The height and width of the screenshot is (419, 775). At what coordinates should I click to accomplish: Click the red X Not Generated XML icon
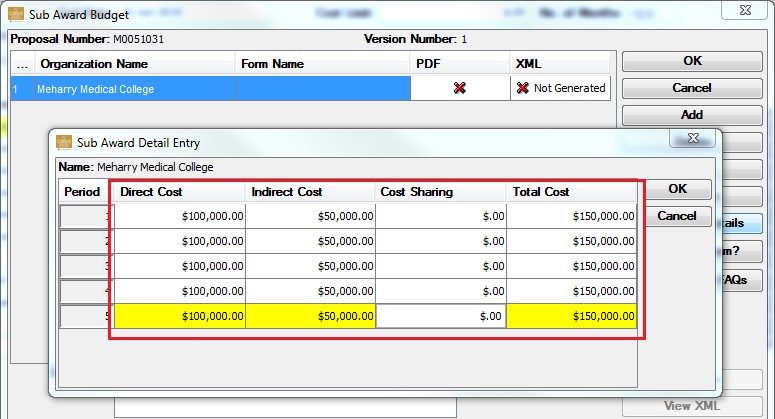pyautogui.click(x=522, y=88)
